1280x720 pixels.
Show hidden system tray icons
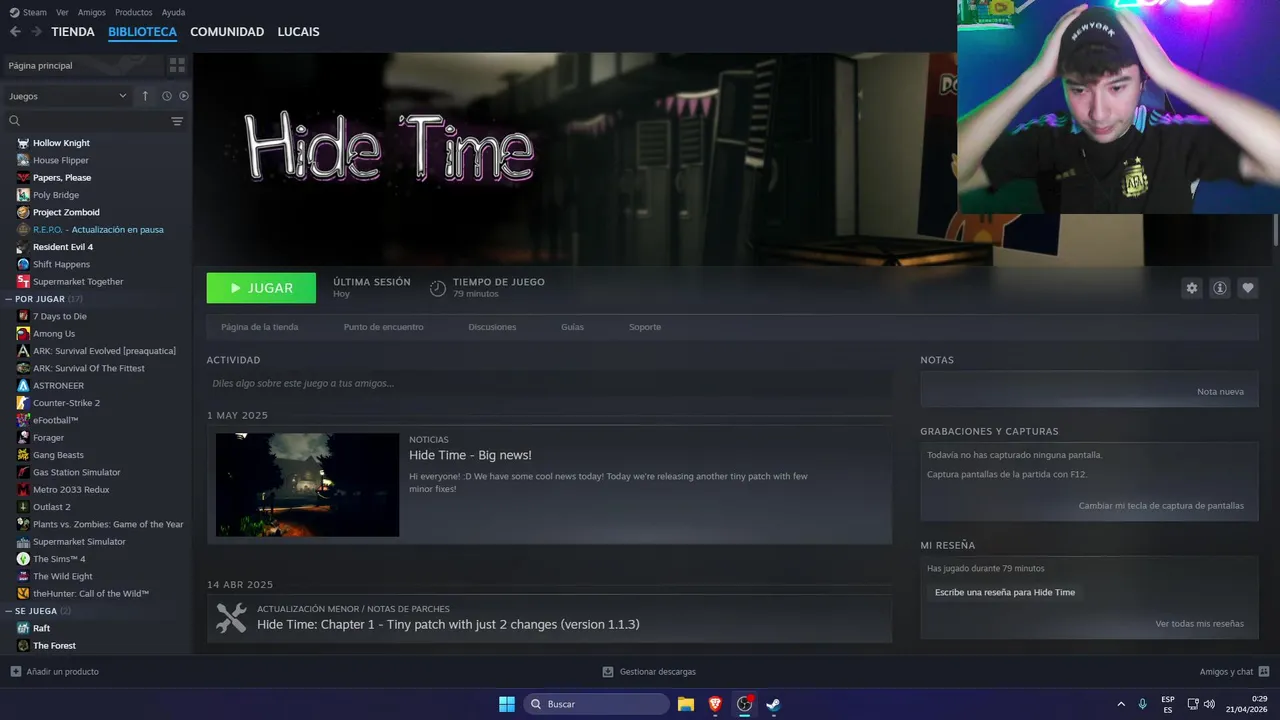(x=1121, y=704)
